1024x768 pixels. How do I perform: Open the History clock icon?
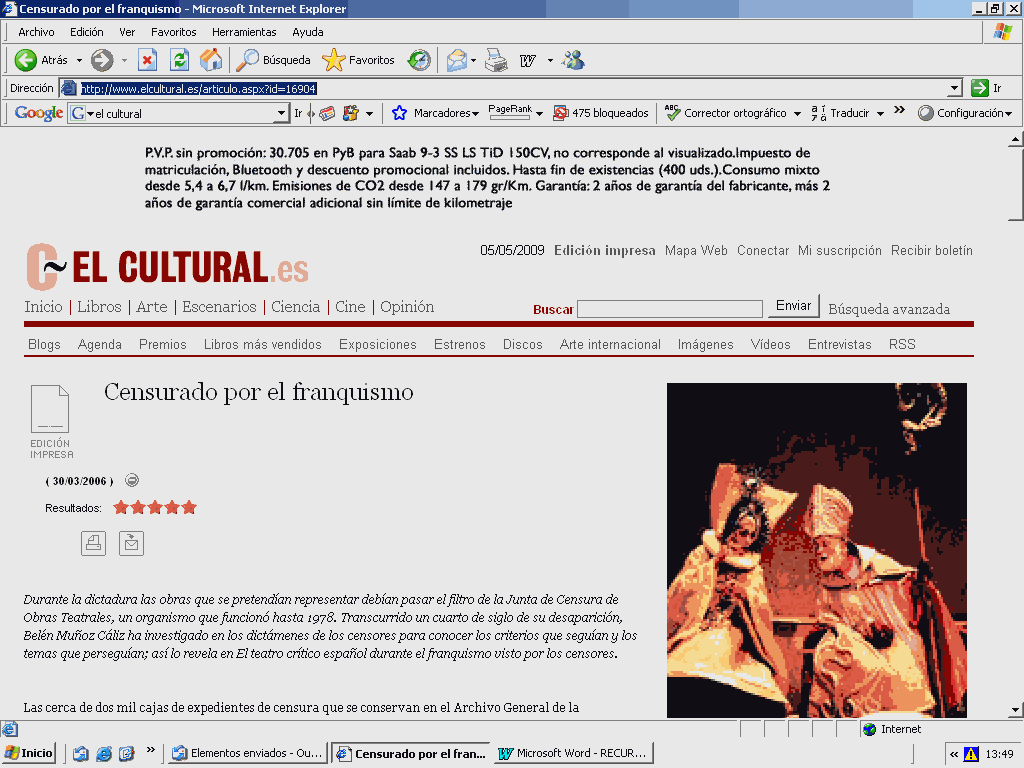click(x=419, y=60)
